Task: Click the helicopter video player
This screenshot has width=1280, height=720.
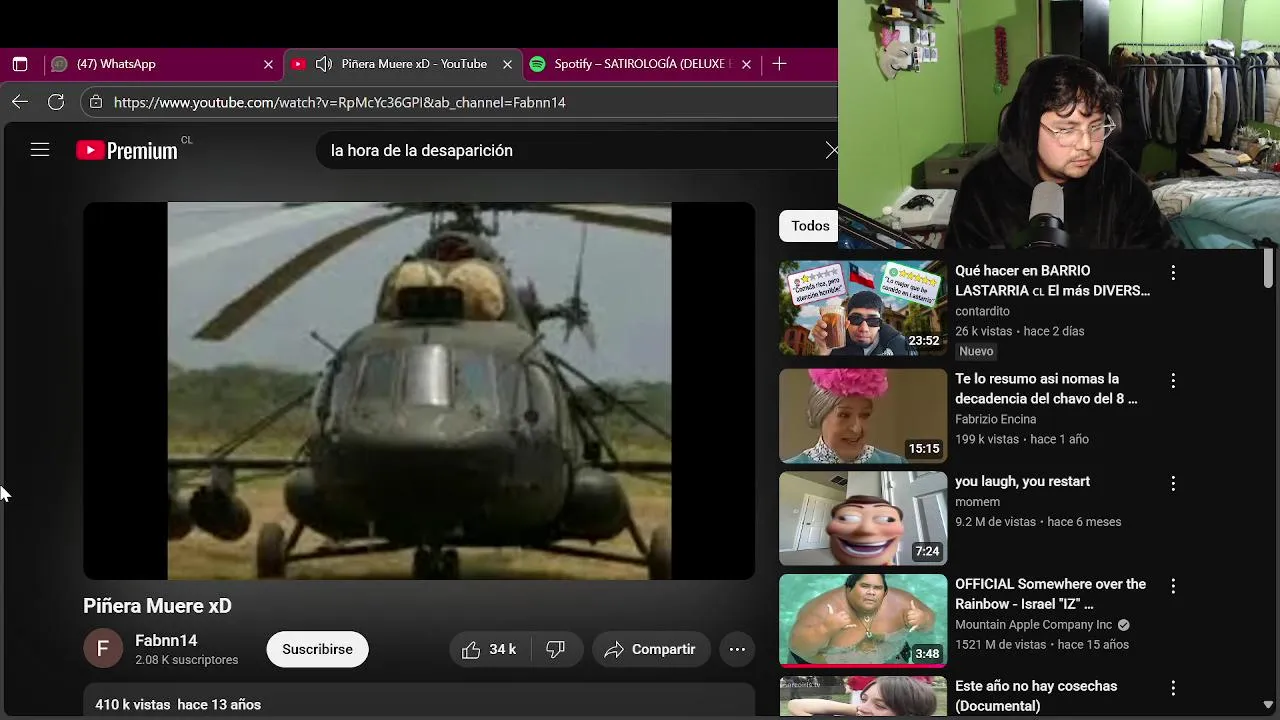Action: [419, 391]
